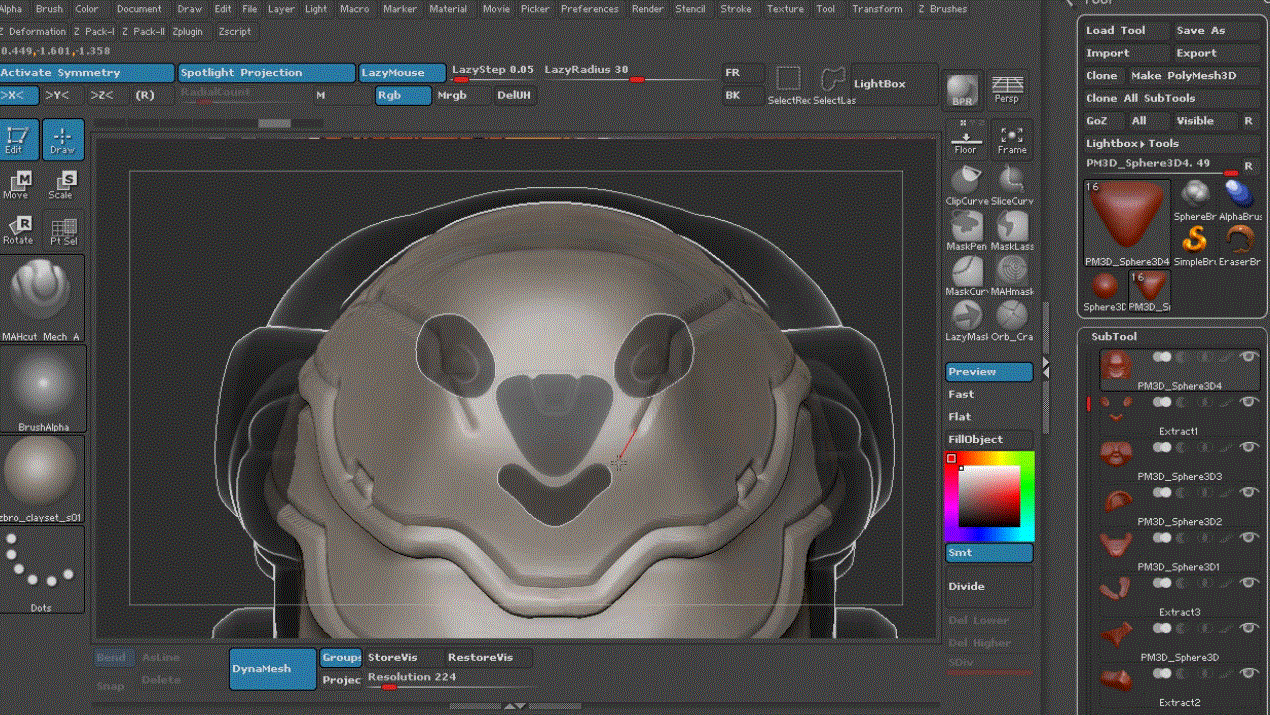Image resolution: width=1270 pixels, height=715 pixels.
Task: Click the right shelf divider arrows
Action: (1045, 367)
